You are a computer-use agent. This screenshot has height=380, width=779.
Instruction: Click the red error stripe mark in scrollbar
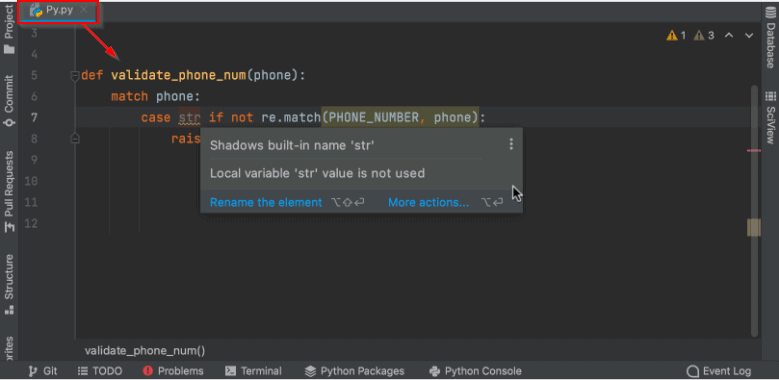coord(754,151)
